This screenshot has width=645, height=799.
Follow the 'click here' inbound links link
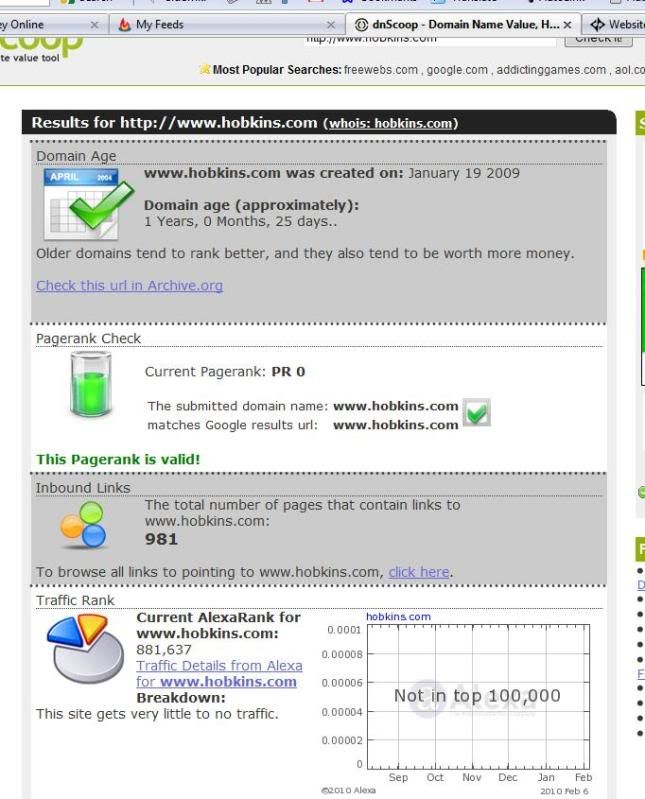[x=419, y=572]
